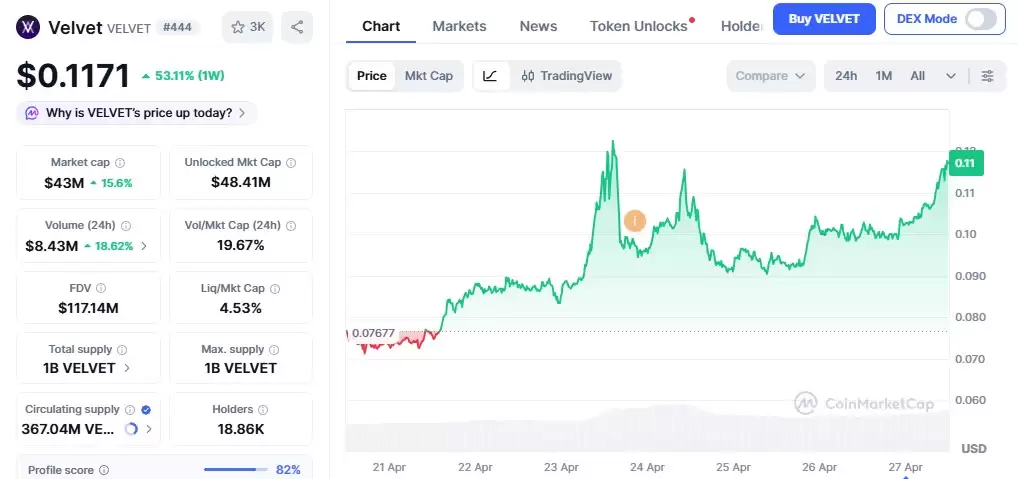Click orange event marker on chart
This screenshot has width=1018, height=479.
(x=634, y=221)
